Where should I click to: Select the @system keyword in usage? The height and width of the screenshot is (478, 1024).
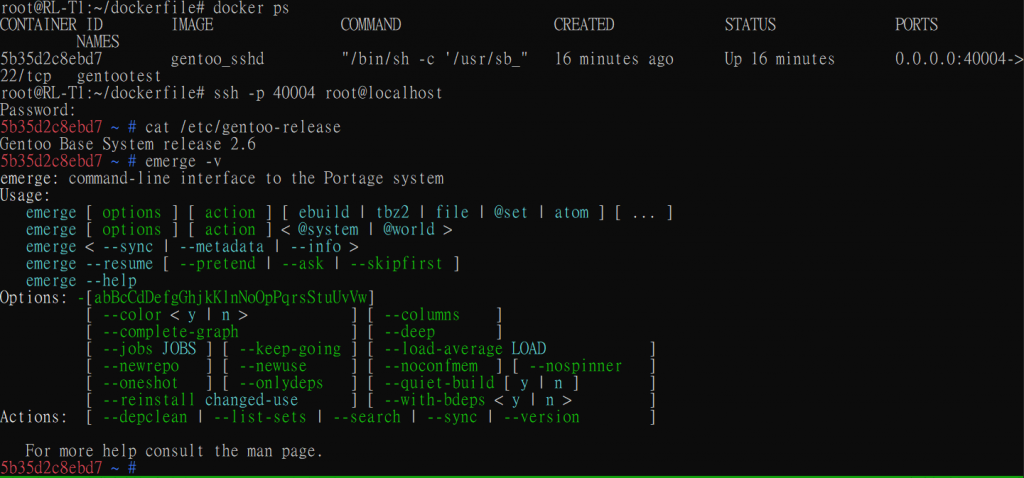click(328, 230)
